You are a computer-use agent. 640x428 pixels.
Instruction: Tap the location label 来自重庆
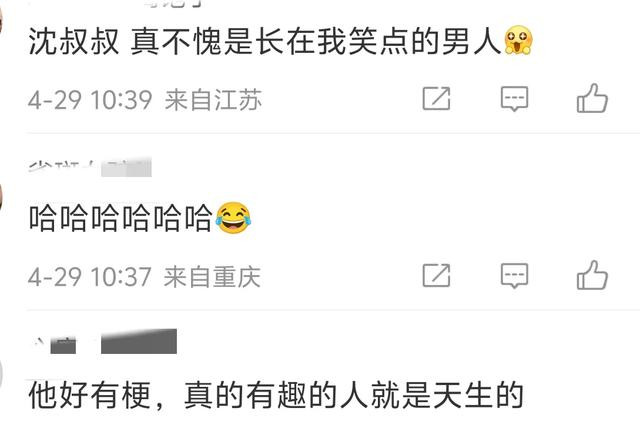(x=212, y=277)
